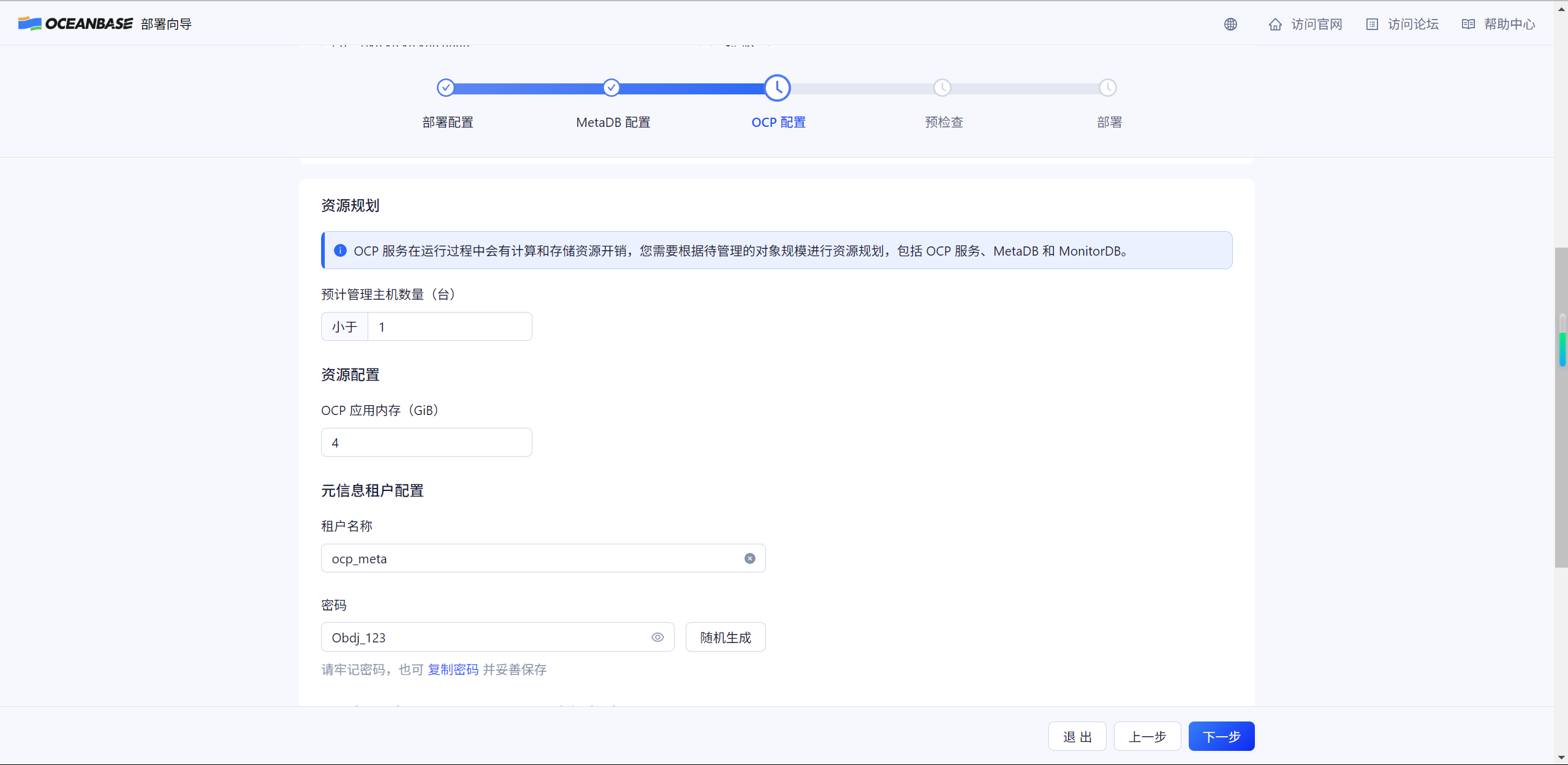
Task: Open 访问论坛 link
Action: point(1413,25)
